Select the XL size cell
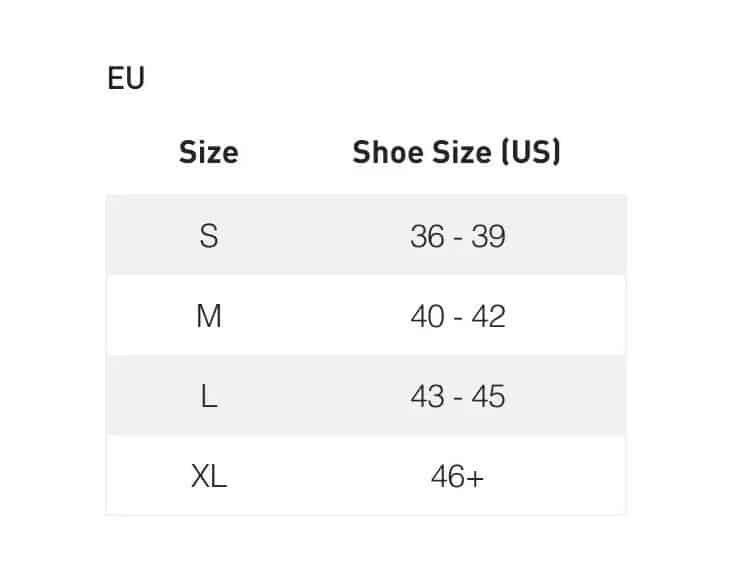The image size is (731, 580). pyautogui.click(x=208, y=476)
